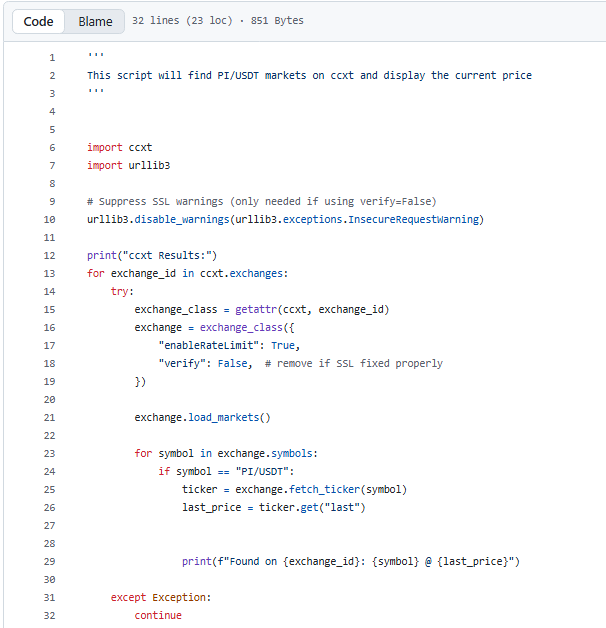Click the '# Suppress SSL warnings' comment

point(262,201)
